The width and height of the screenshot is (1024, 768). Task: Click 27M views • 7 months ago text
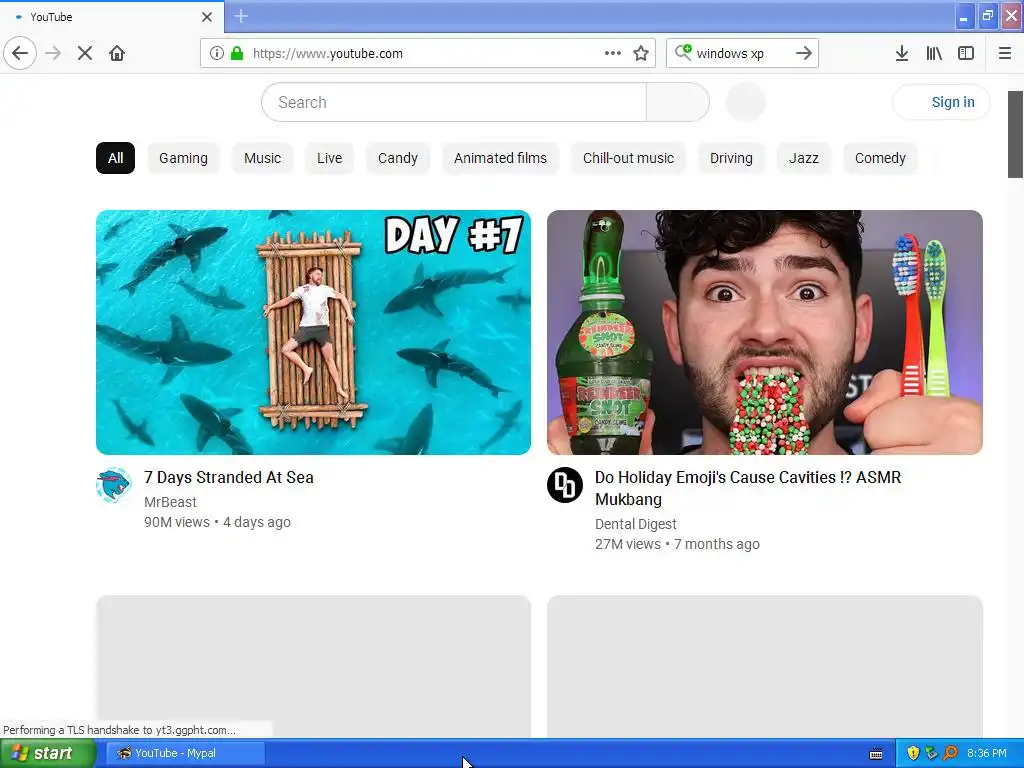pos(677,545)
